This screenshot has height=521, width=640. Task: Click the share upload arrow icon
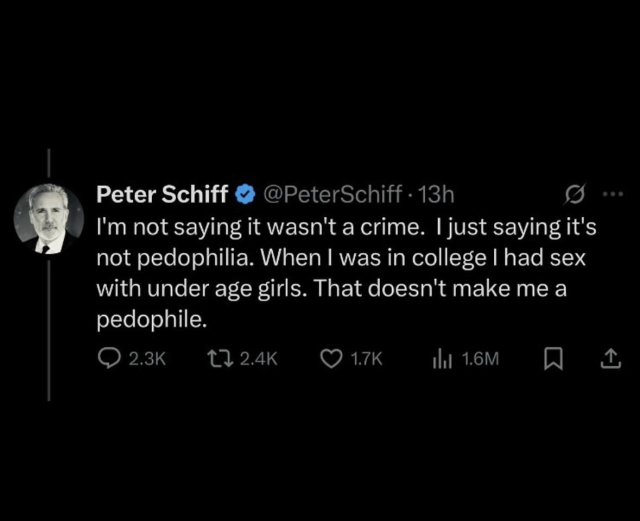(x=609, y=359)
